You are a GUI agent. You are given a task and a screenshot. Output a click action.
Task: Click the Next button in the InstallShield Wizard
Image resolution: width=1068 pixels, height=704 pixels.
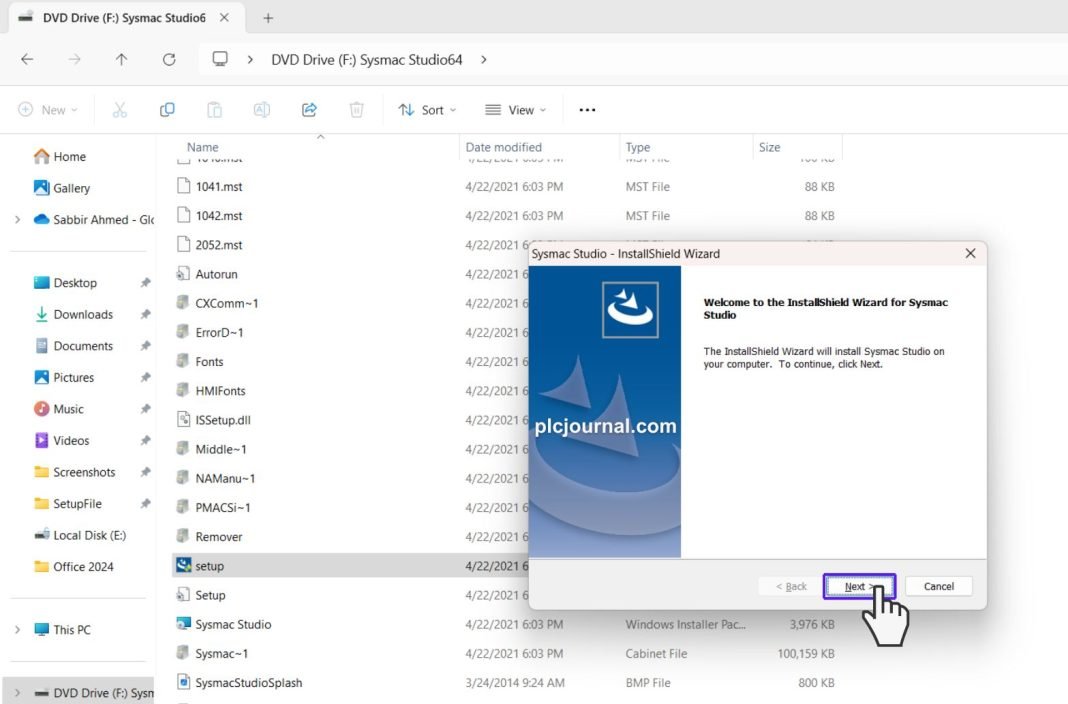858,586
